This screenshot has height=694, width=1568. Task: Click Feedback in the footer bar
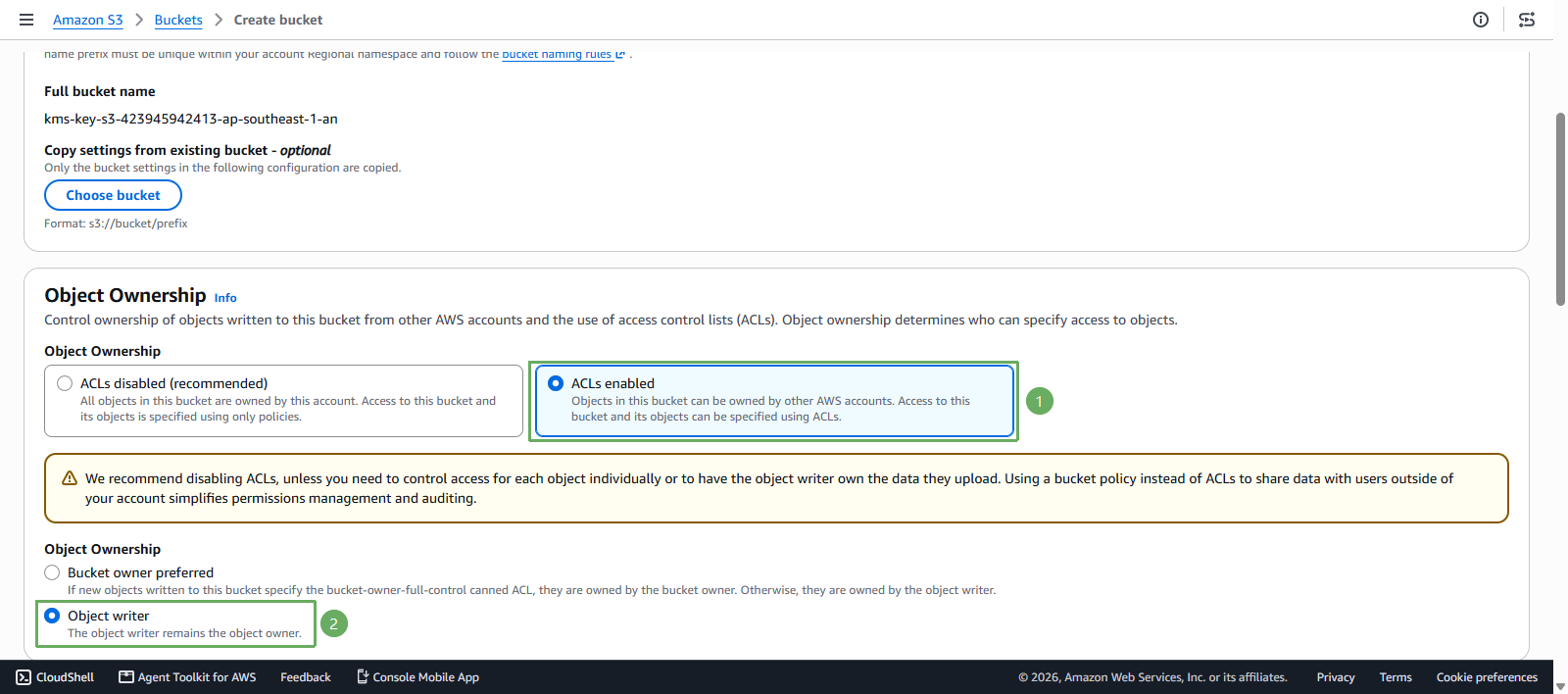(x=306, y=677)
